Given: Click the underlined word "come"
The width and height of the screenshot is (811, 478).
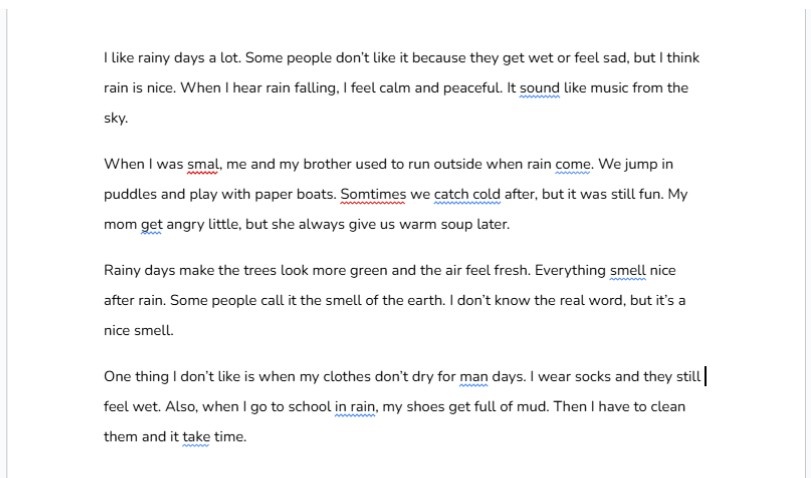Looking at the screenshot, I should pos(573,165).
